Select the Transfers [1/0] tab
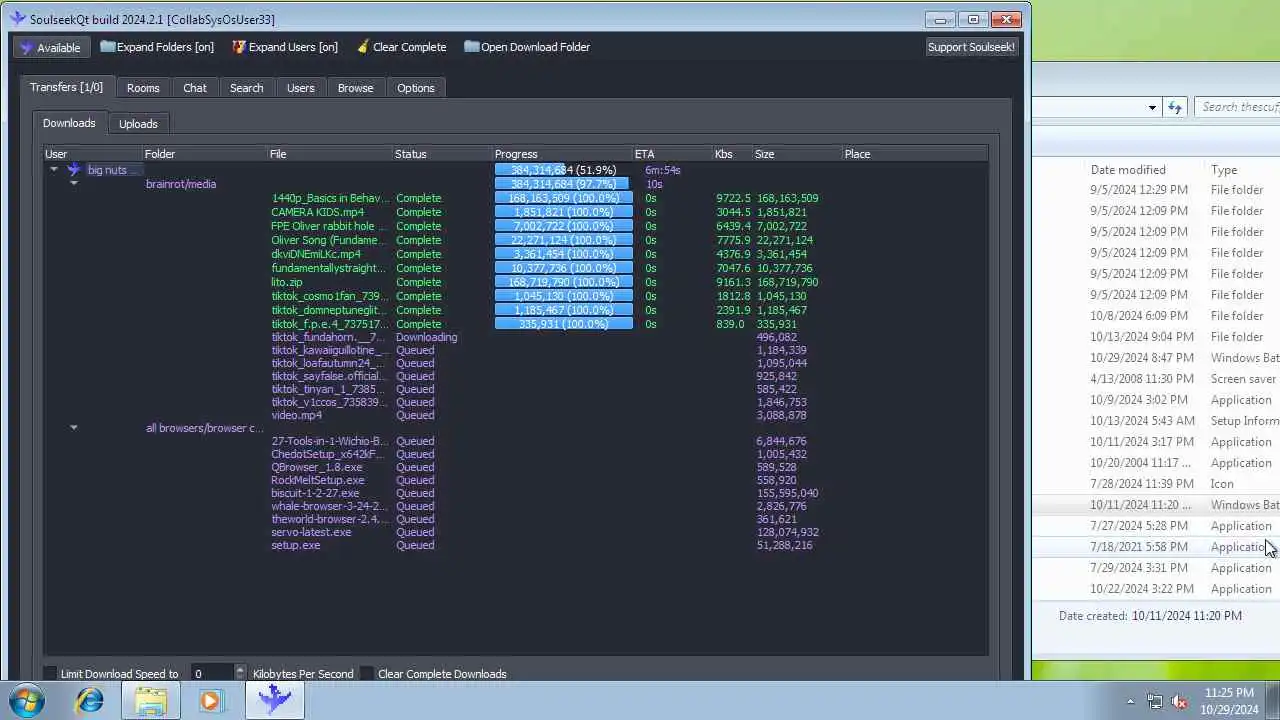The width and height of the screenshot is (1280, 720). click(66, 87)
